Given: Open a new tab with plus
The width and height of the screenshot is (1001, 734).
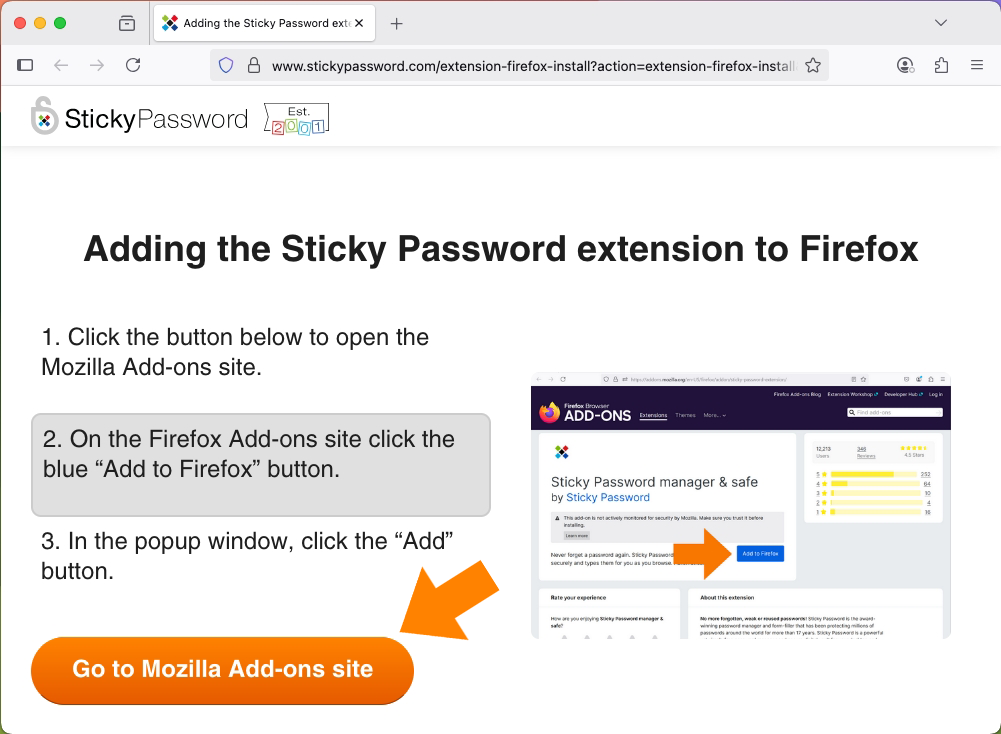Looking at the screenshot, I should pos(396,24).
